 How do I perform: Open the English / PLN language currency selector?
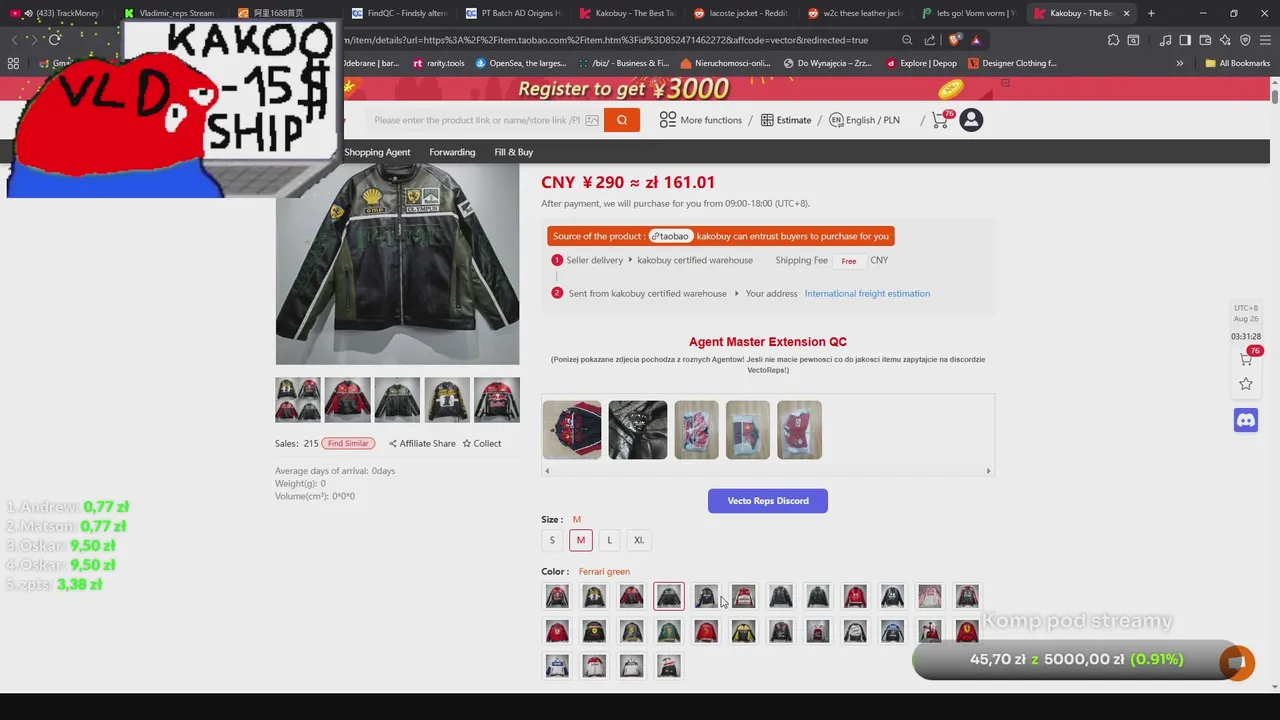[x=864, y=120]
